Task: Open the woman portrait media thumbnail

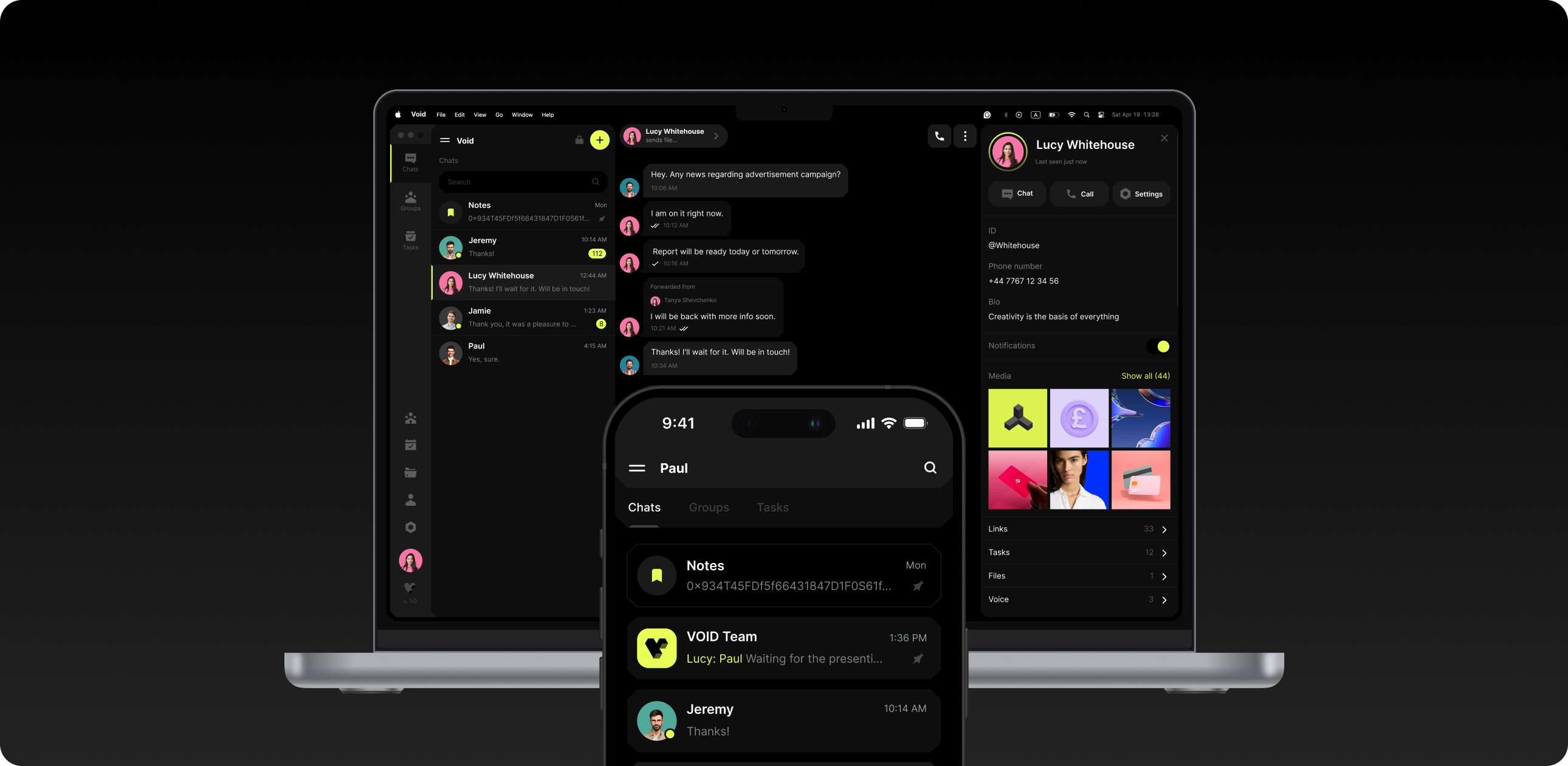Action: coord(1079,480)
